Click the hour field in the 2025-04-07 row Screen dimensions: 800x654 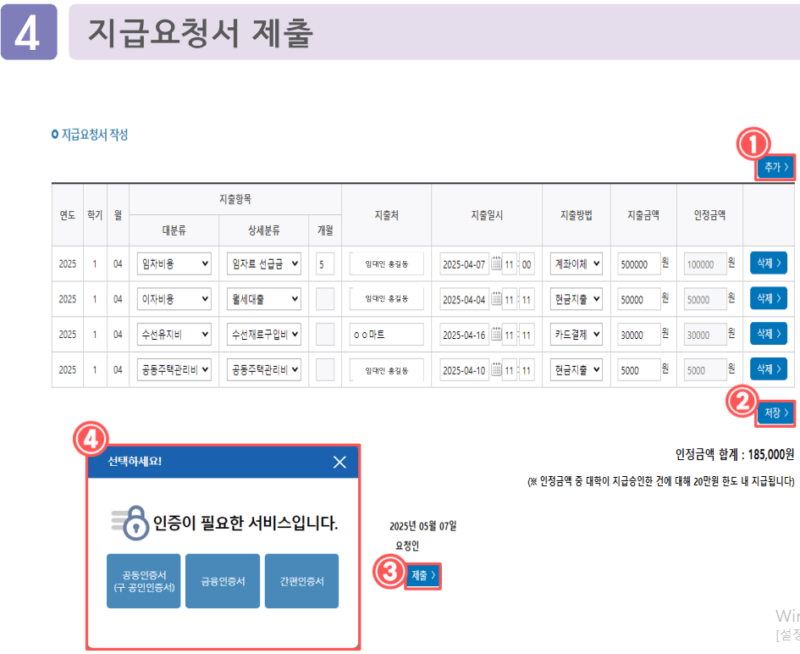click(x=509, y=264)
